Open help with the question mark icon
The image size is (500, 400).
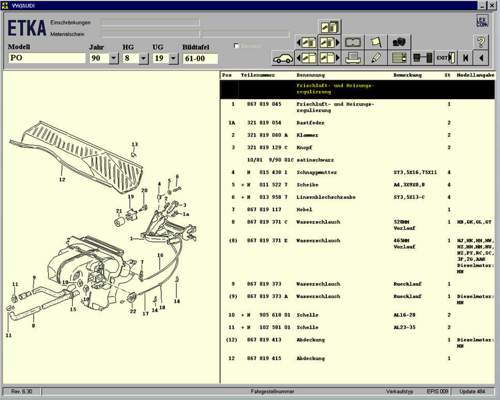click(481, 42)
